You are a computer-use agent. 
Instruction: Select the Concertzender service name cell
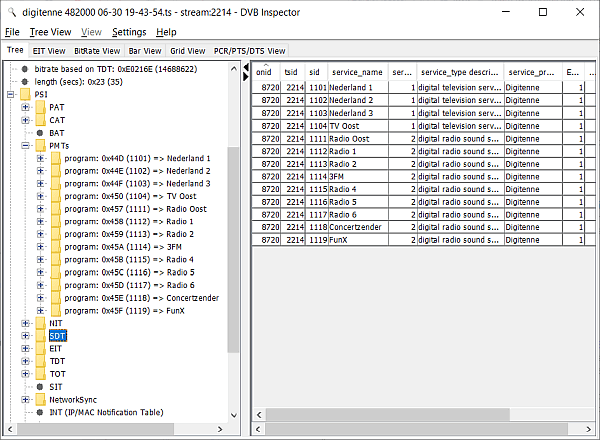(358, 227)
